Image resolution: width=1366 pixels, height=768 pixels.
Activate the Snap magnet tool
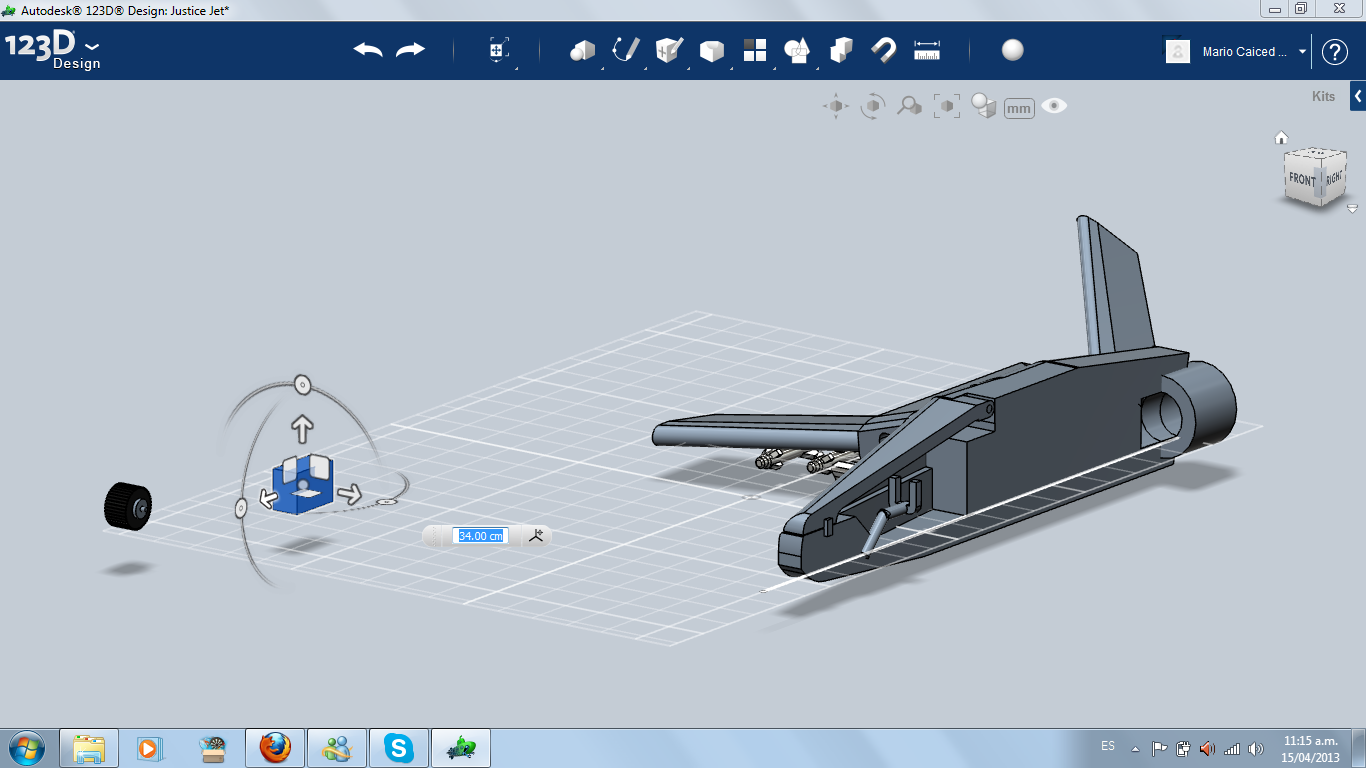[x=883, y=50]
